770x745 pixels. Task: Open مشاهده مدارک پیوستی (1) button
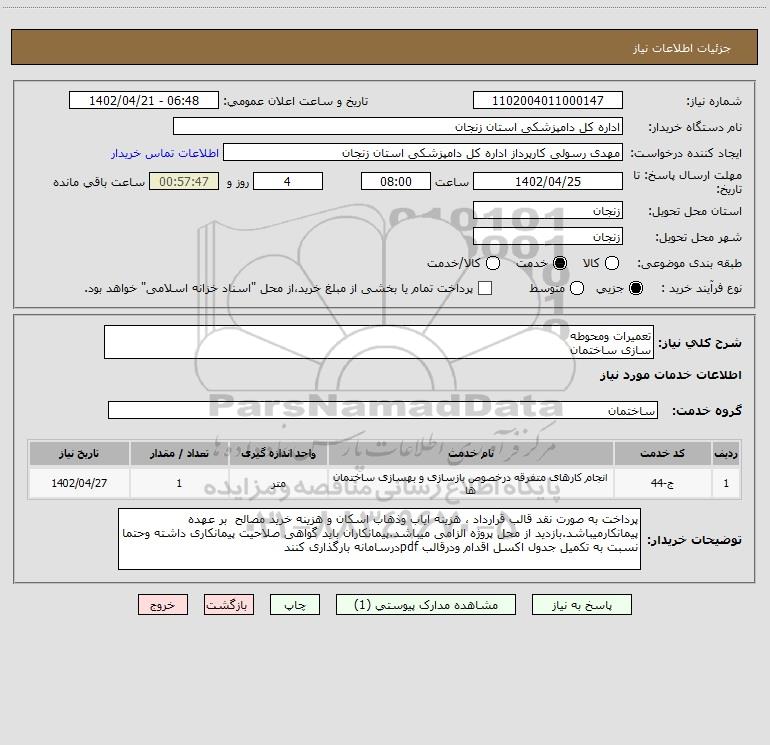(426, 605)
